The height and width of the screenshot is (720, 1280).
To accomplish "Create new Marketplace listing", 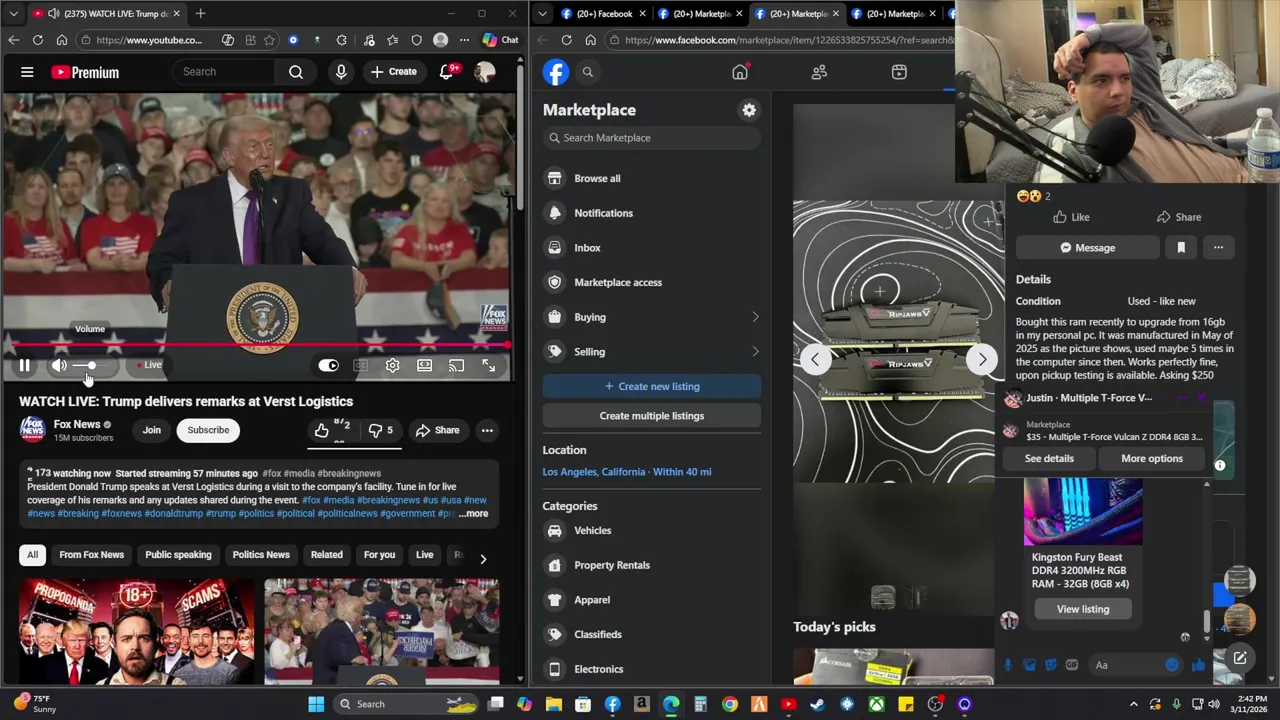I will pyautogui.click(x=652, y=386).
